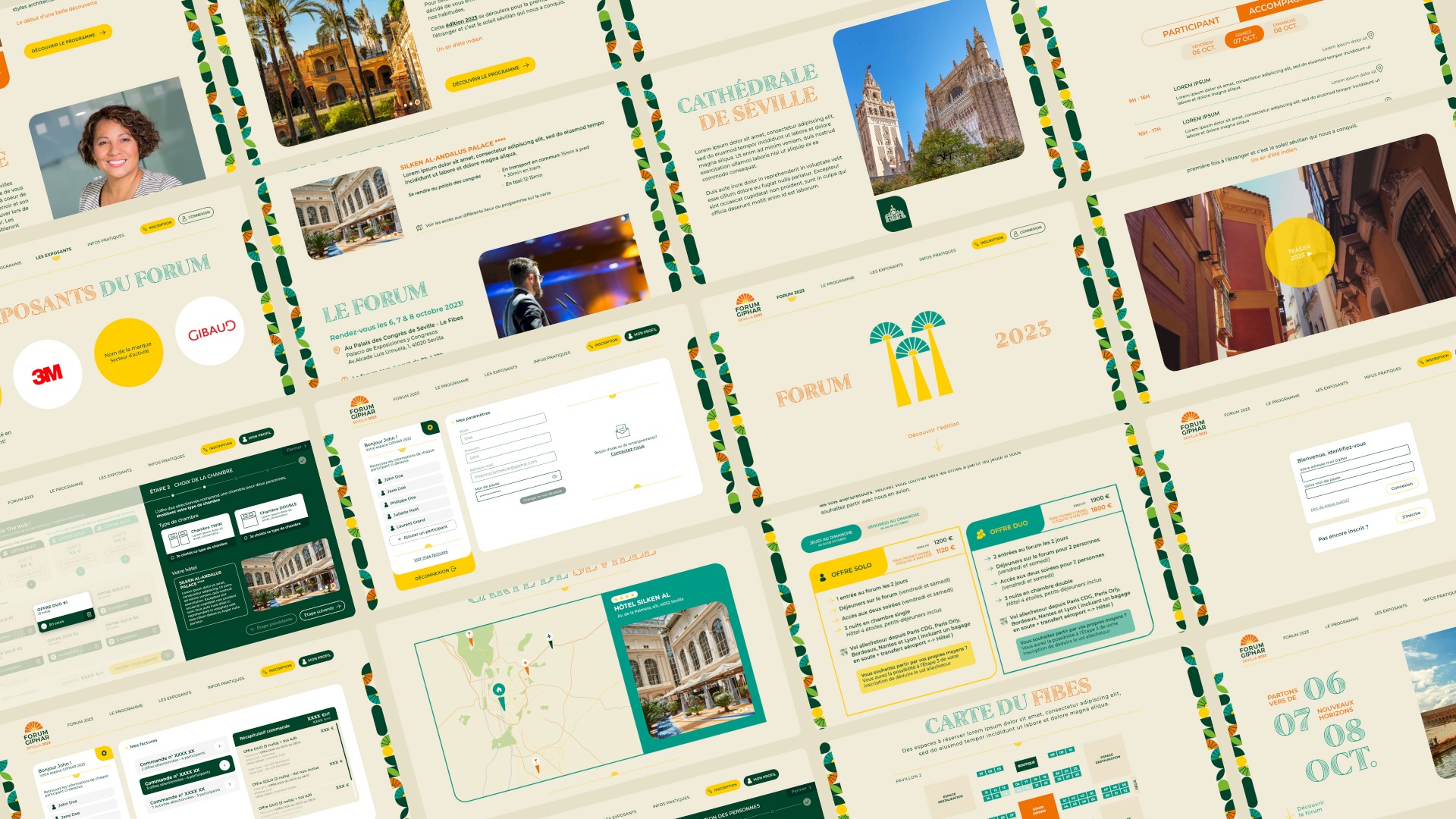
Task: Expand the first Commande n° XXXX arrow
Action: click(219, 747)
